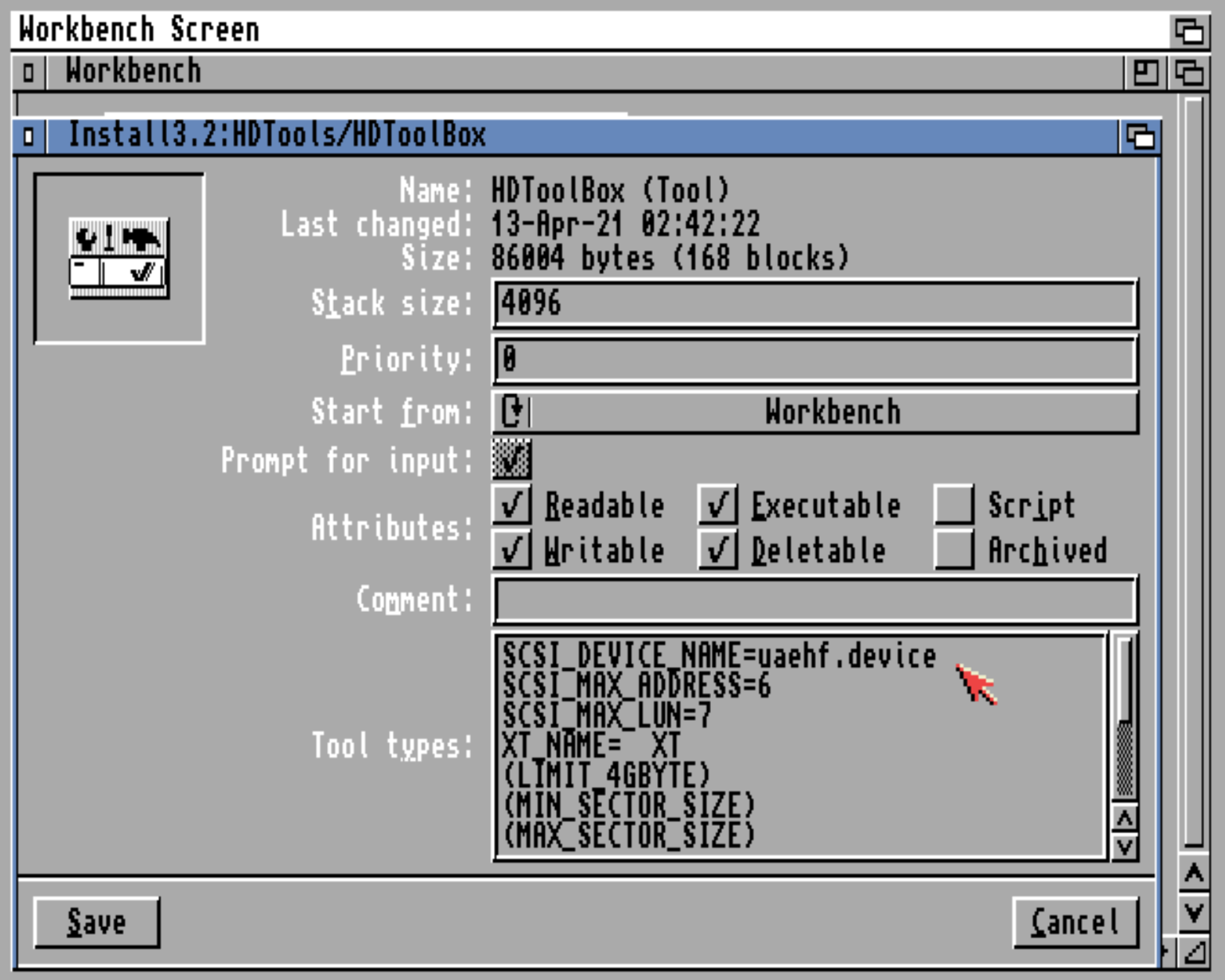Select the SCSI_MAX_ADDRESS=6 tool type entry
Image resolution: width=1225 pixels, height=980 pixels.
point(636,685)
